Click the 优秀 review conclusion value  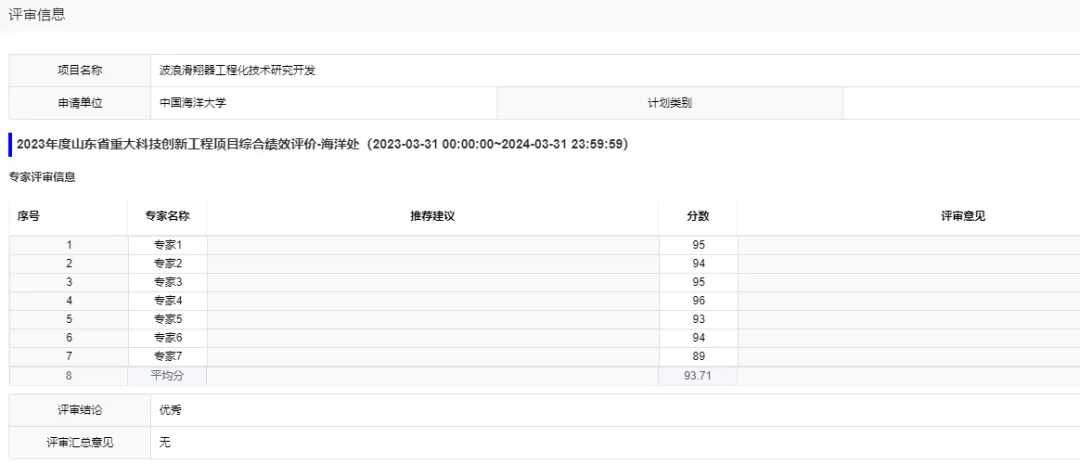(x=171, y=410)
